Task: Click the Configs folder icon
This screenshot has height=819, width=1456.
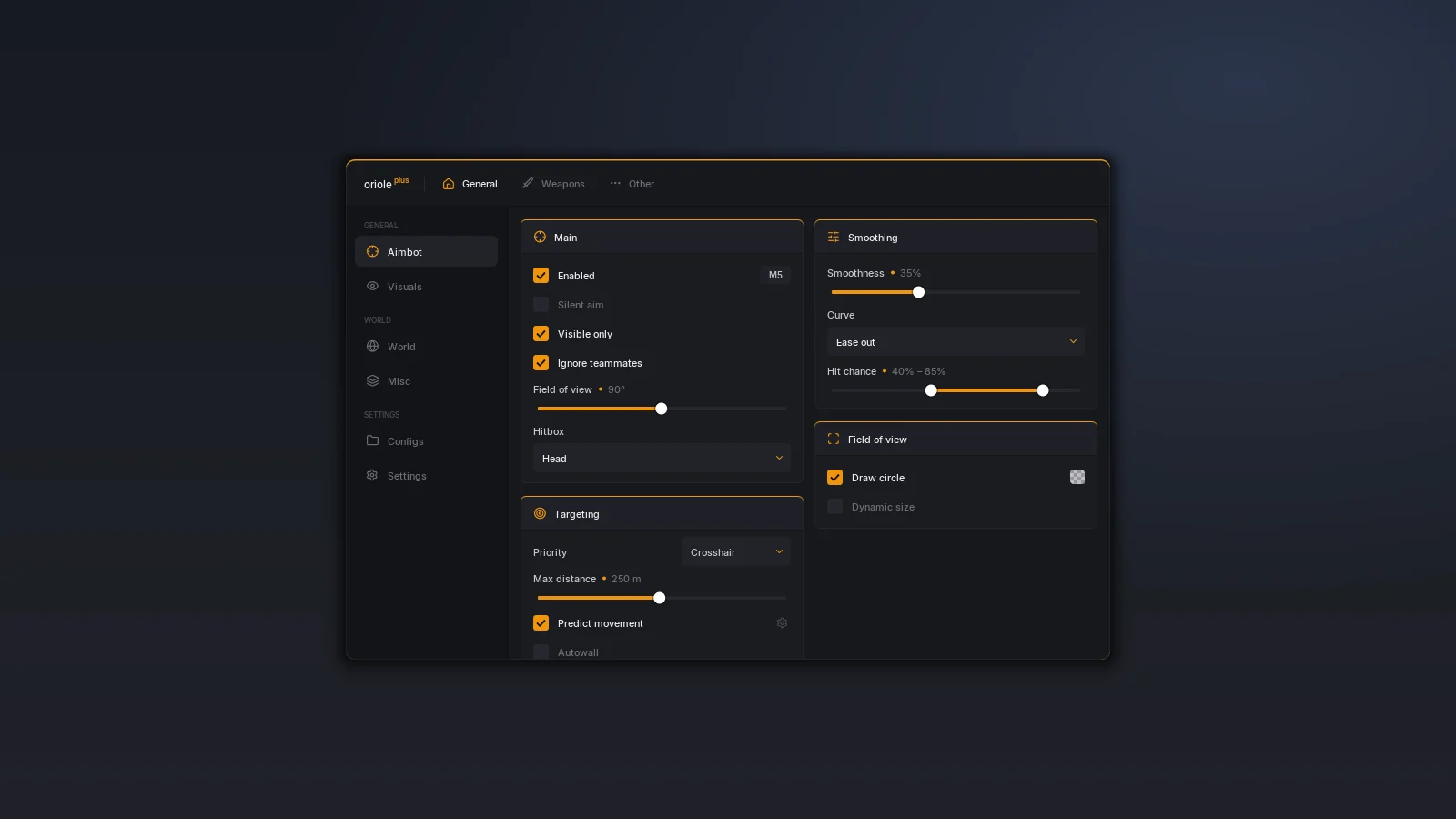Action: 372,440
